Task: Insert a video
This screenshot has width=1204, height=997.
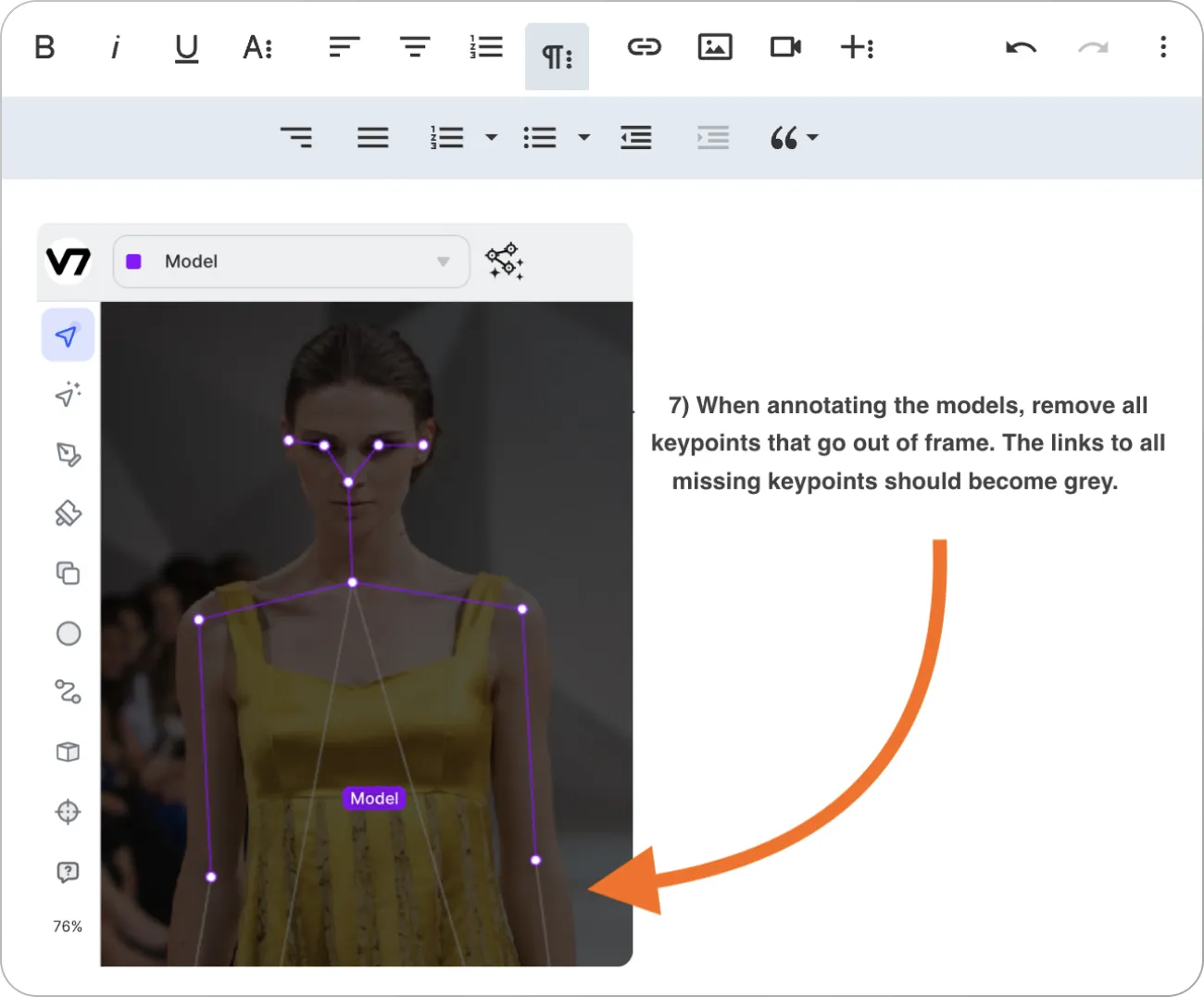Action: [785, 47]
